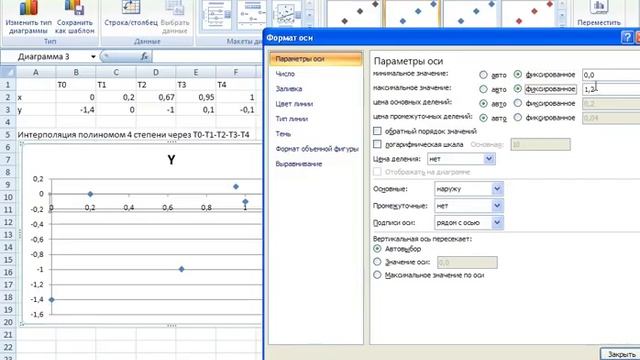This screenshot has height=360, width=640.
Task: Click the interpolation description text in row 5
Action: 133,135
